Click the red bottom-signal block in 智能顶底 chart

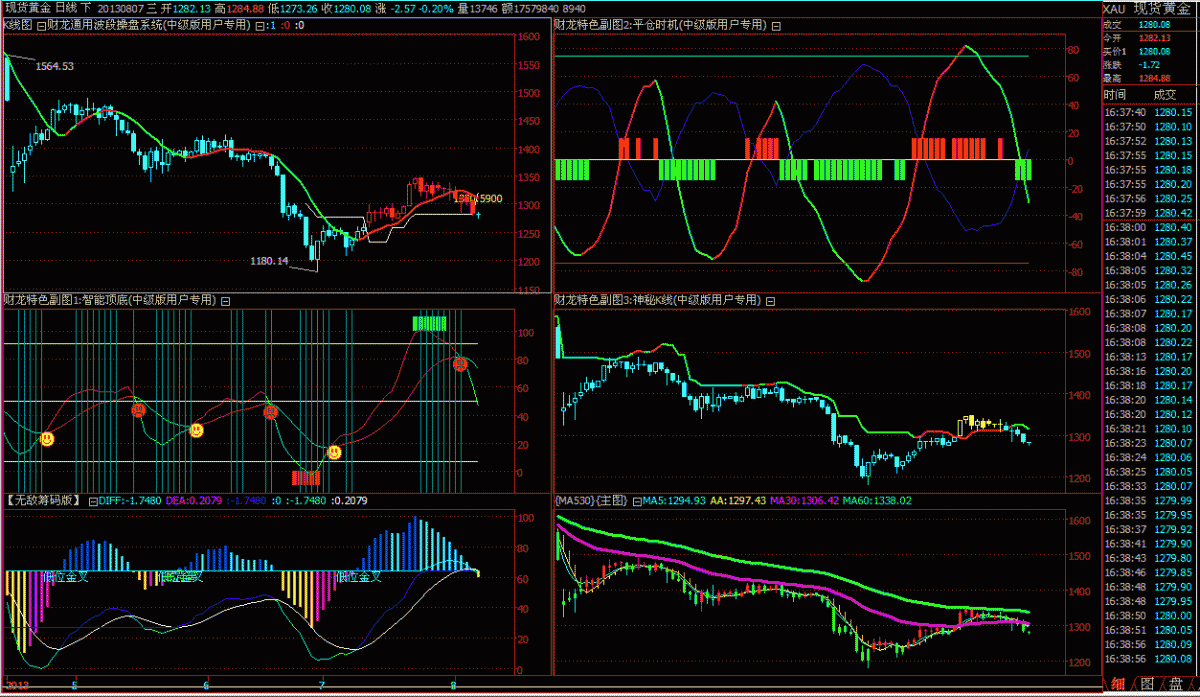click(305, 477)
